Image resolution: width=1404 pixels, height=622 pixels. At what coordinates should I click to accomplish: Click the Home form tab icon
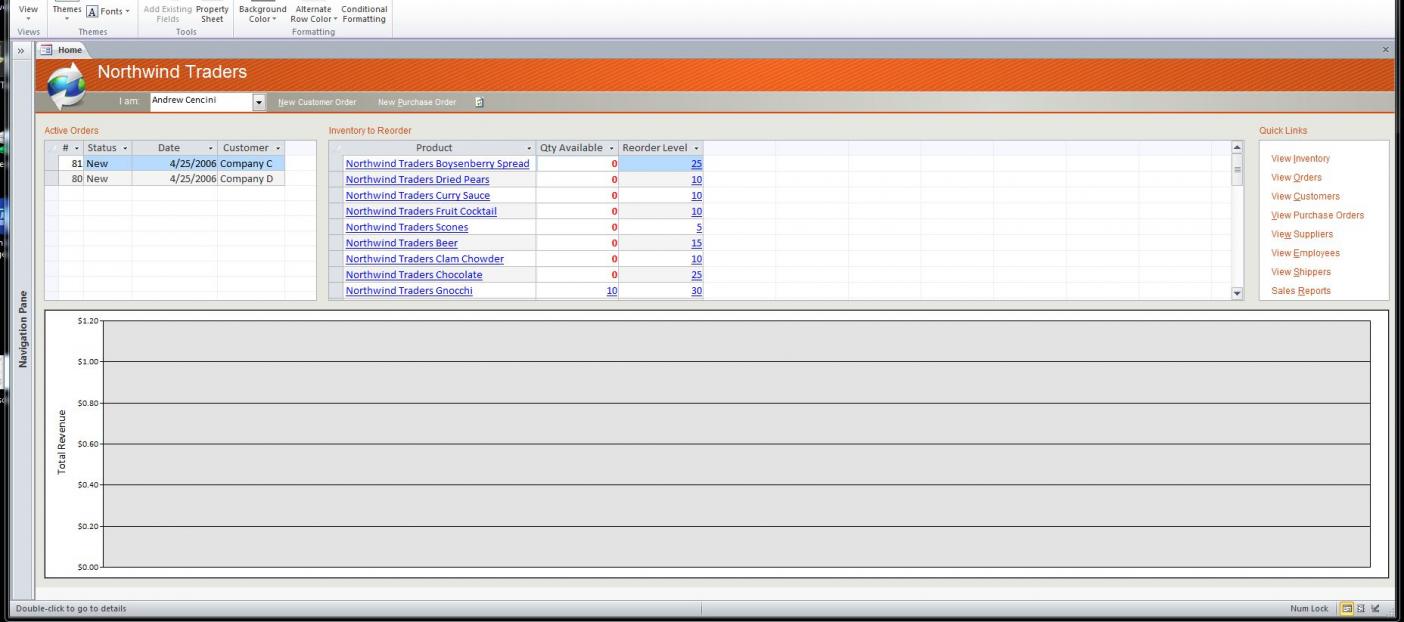tap(45, 50)
